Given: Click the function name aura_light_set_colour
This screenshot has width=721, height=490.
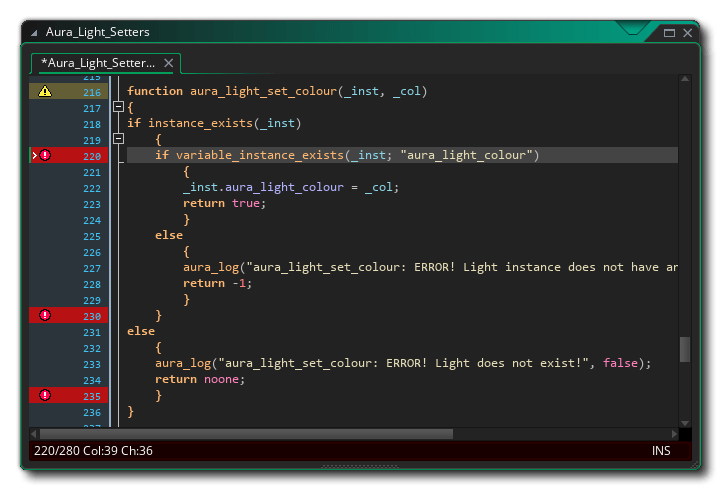Looking at the screenshot, I should pos(263,91).
